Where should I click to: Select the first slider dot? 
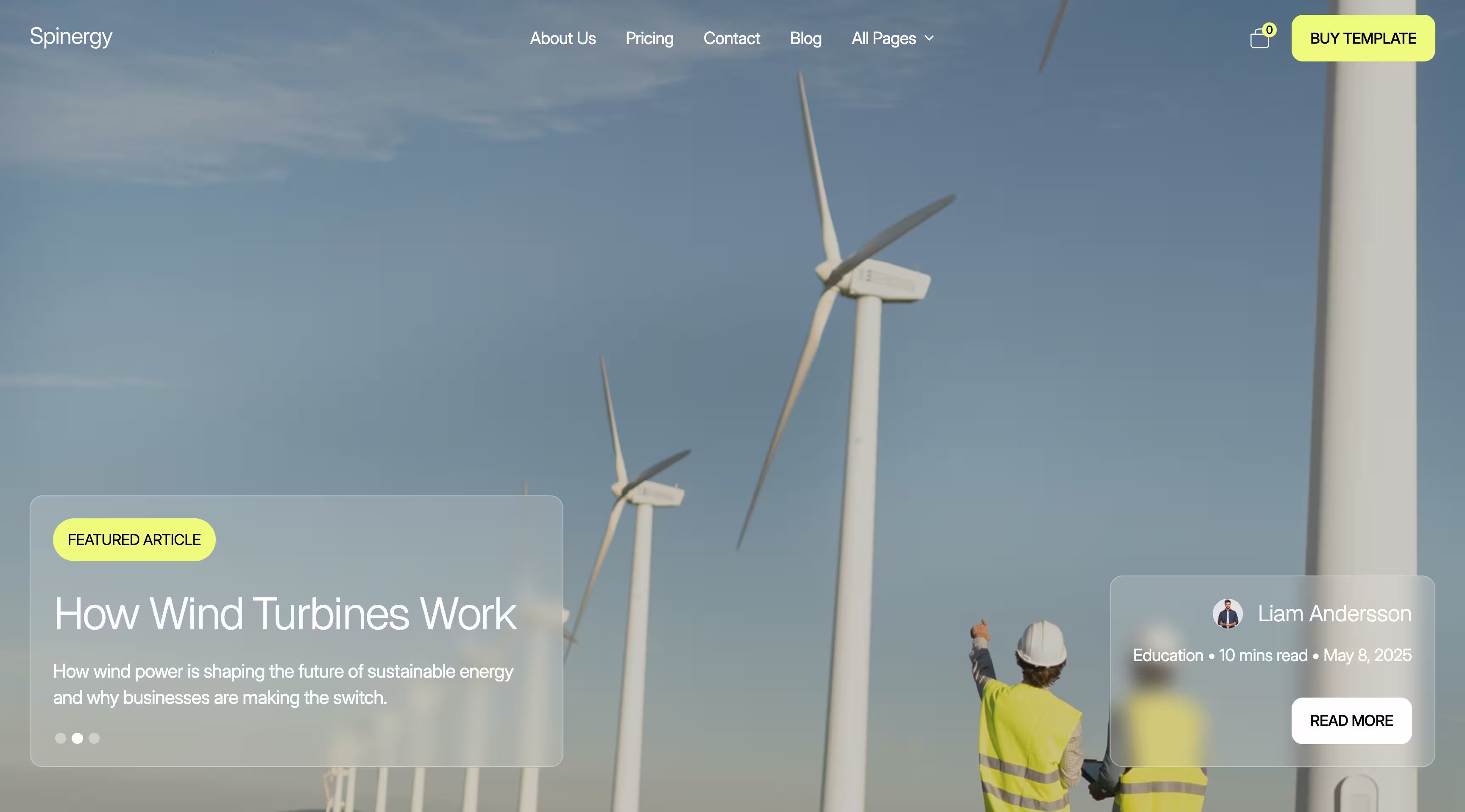(60, 738)
